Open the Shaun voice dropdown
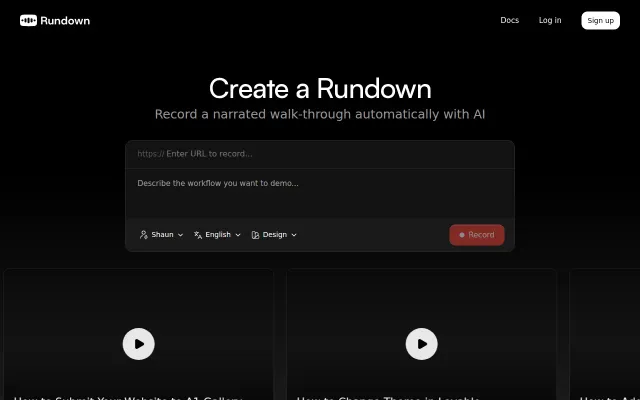Viewport: 640px width, 400px height. pyautogui.click(x=161, y=235)
